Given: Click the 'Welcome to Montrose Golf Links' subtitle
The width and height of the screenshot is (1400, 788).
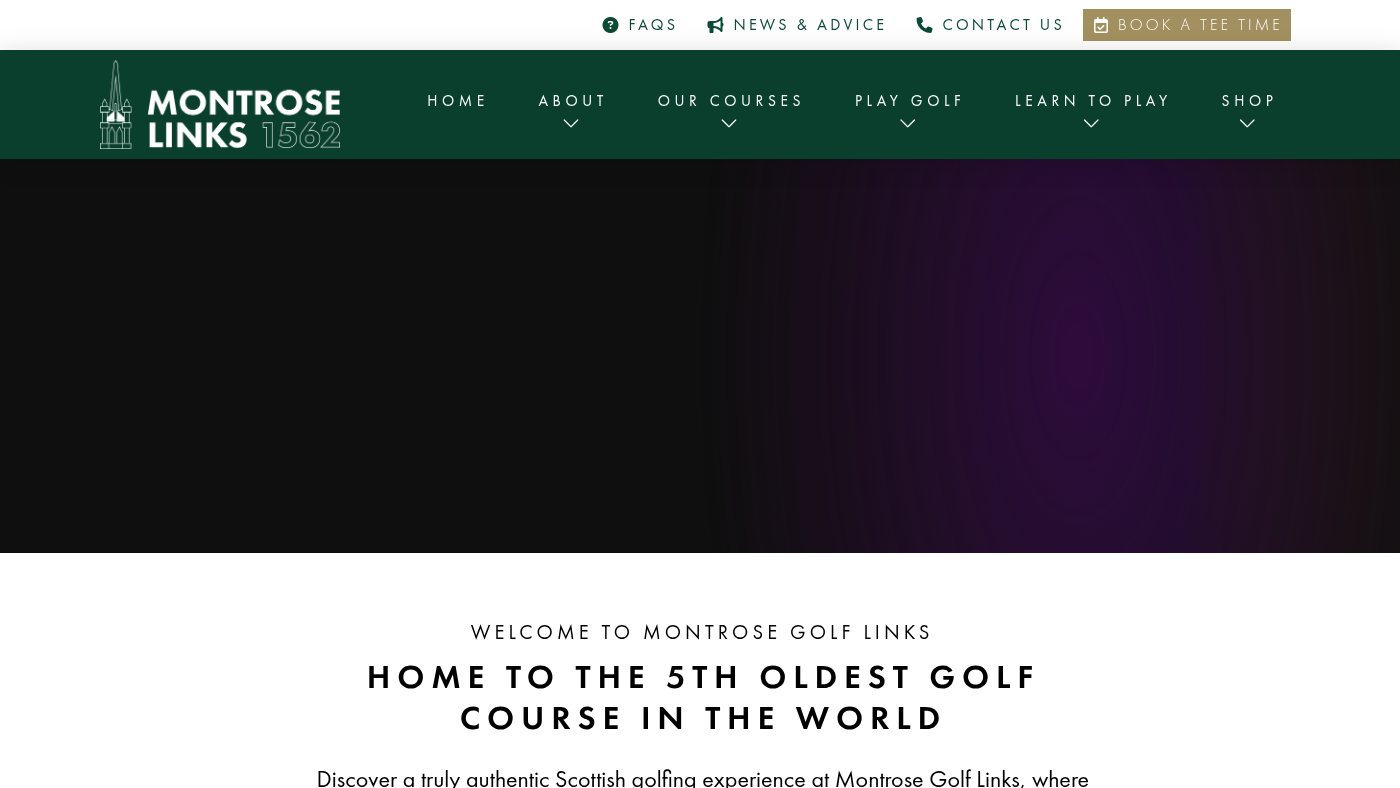Looking at the screenshot, I should coord(701,632).
